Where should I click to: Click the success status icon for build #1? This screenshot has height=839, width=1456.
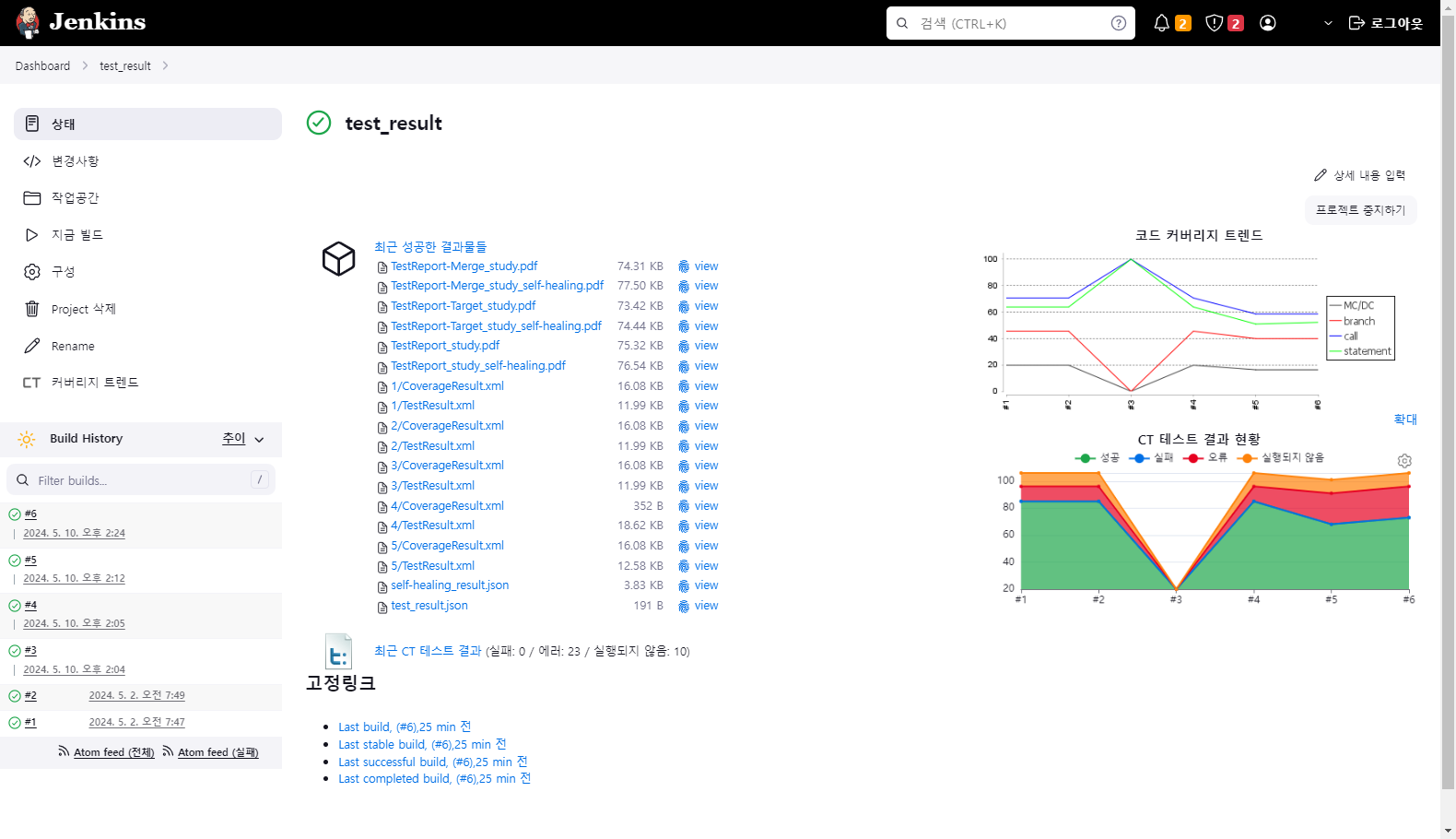[x=15, y=723]
